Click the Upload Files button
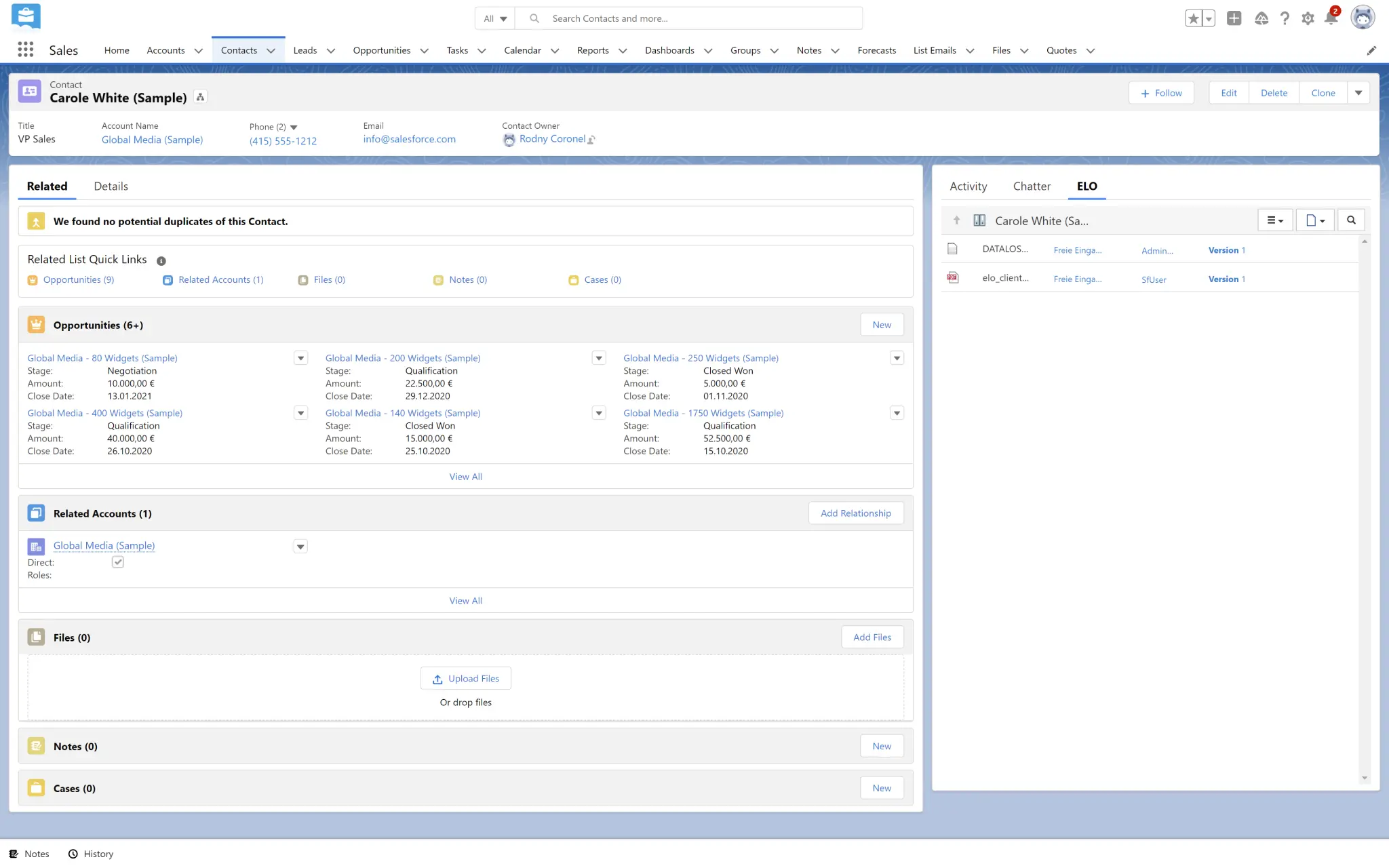This screenshot has width=1389, height=868. point(465,678)
